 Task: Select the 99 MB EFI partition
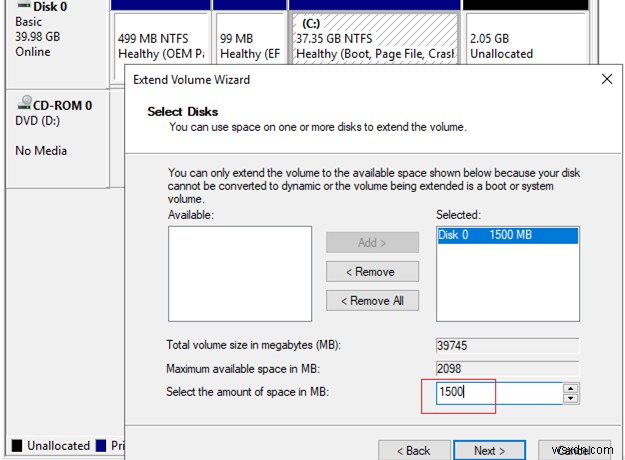click(x=250, y=39)
